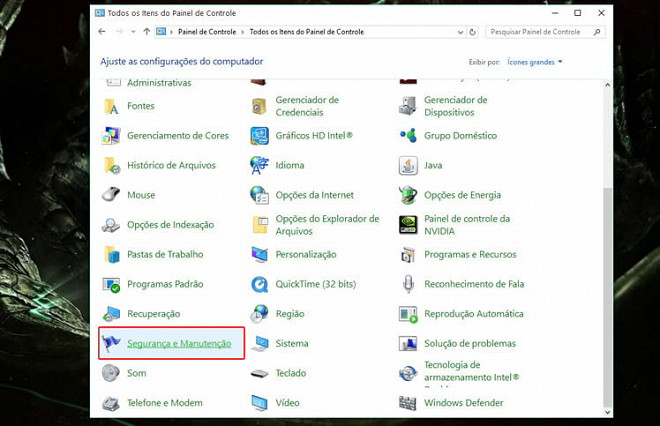Screen dimensions: 660x426
Task: Open the Mouse settings icon
Action: point(112,195)
